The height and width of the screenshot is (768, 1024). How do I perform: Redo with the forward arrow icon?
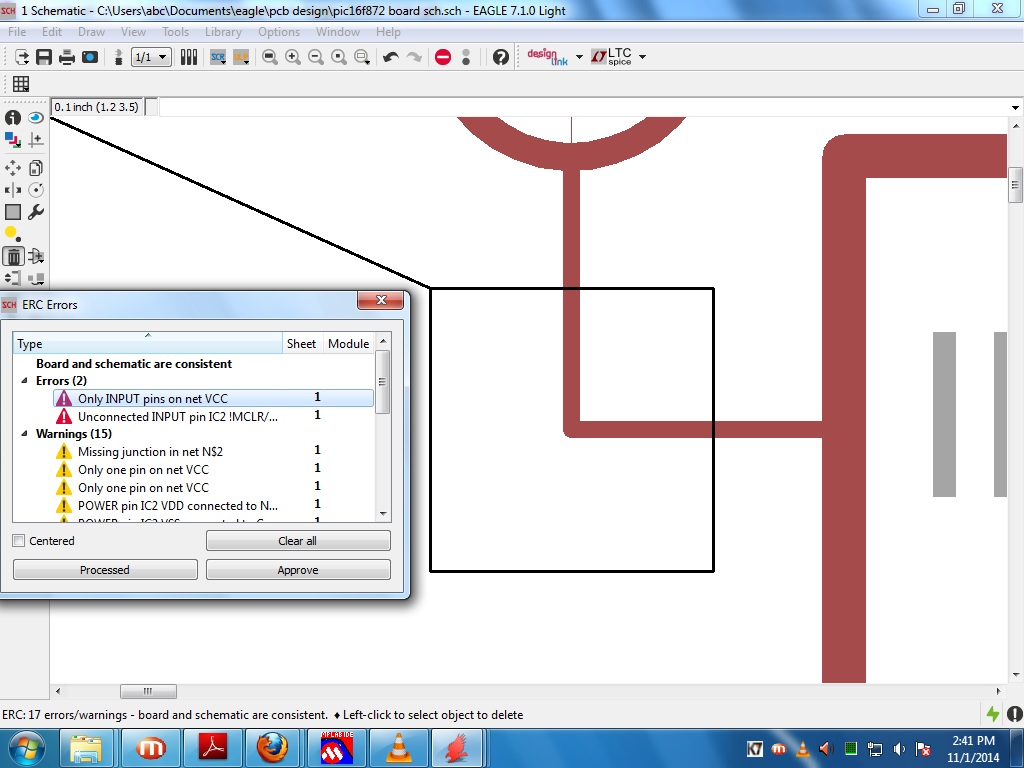coord(414,57)
